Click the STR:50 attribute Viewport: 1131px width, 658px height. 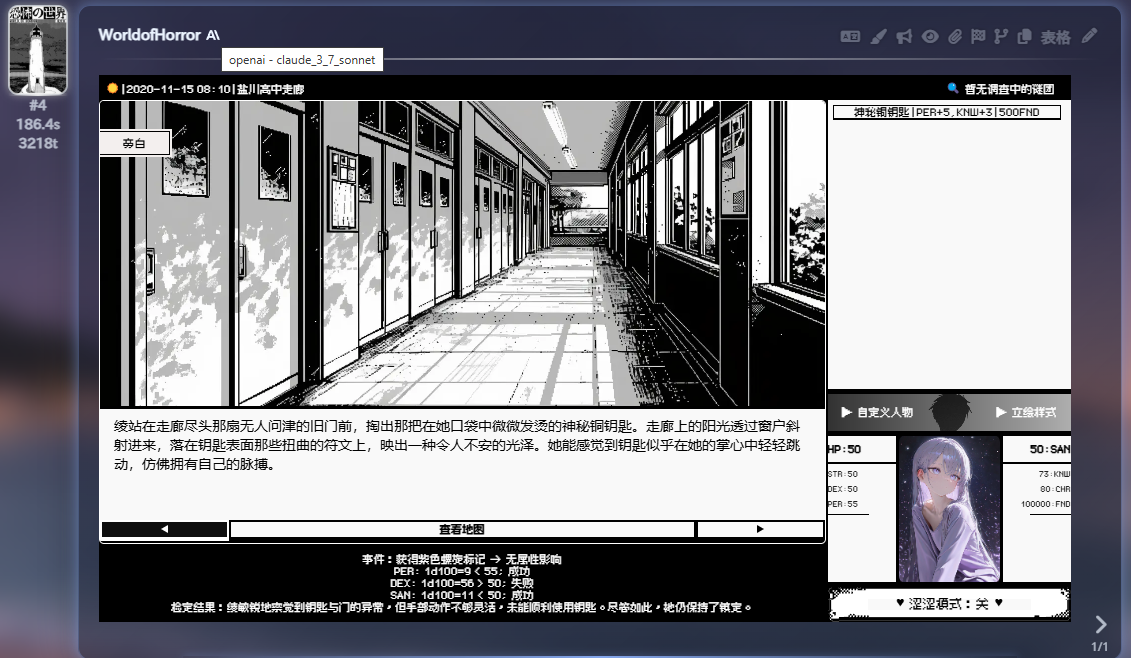point(842,474)
